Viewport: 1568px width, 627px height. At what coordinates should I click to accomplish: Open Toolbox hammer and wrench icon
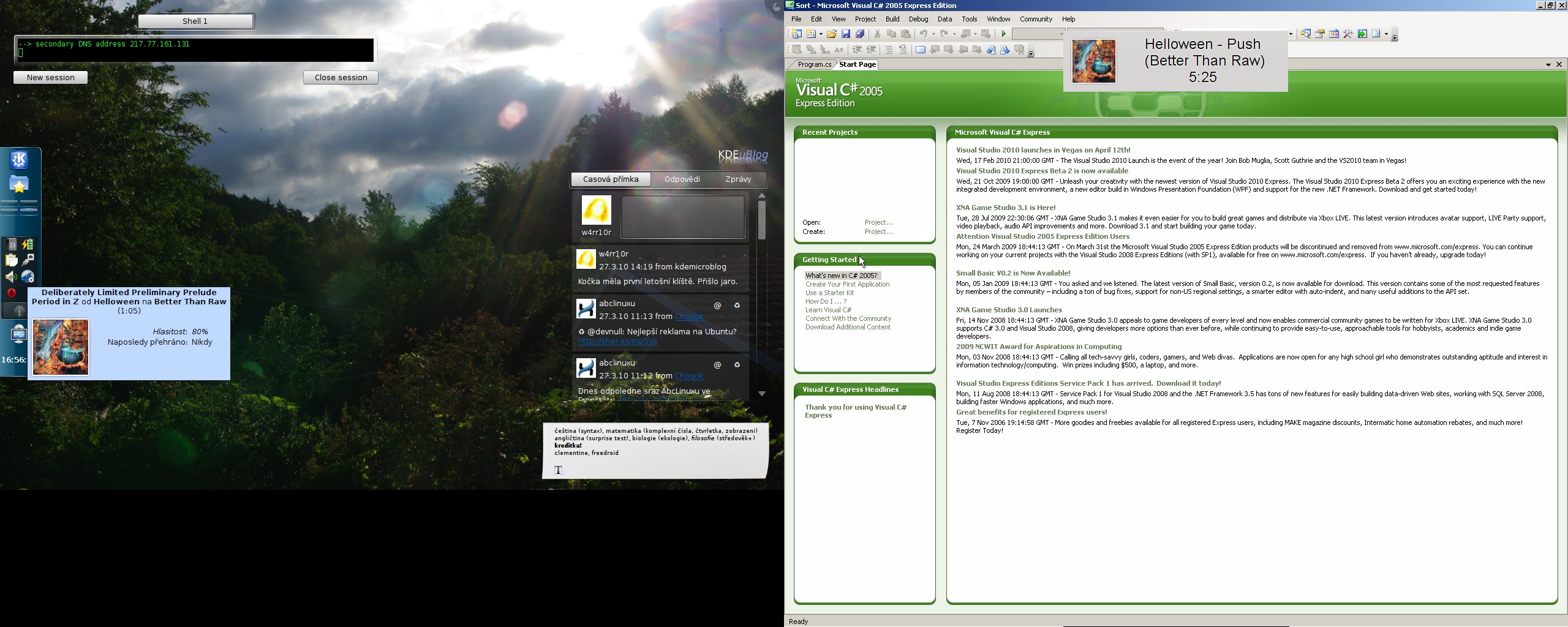1348,34
